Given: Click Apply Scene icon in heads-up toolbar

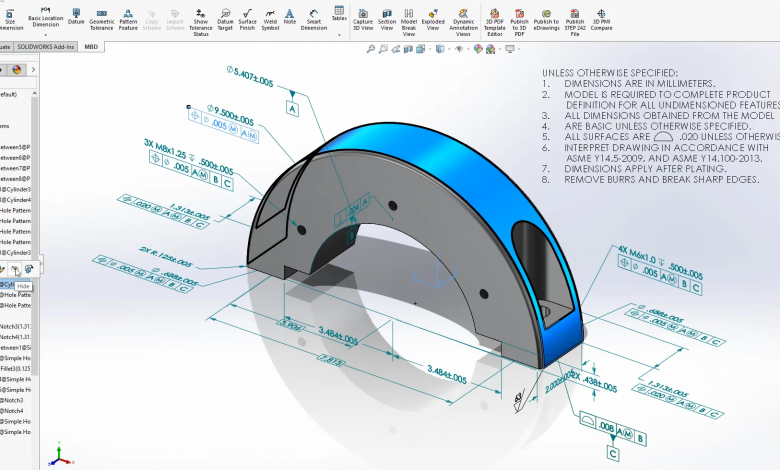Looking at the screenshot, I should 490,49.
